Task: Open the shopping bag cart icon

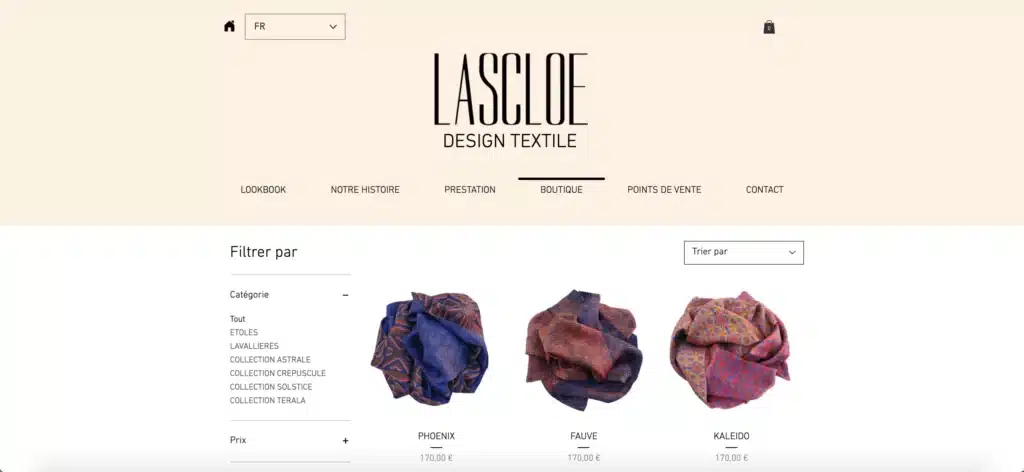Action: click(769, 27)
